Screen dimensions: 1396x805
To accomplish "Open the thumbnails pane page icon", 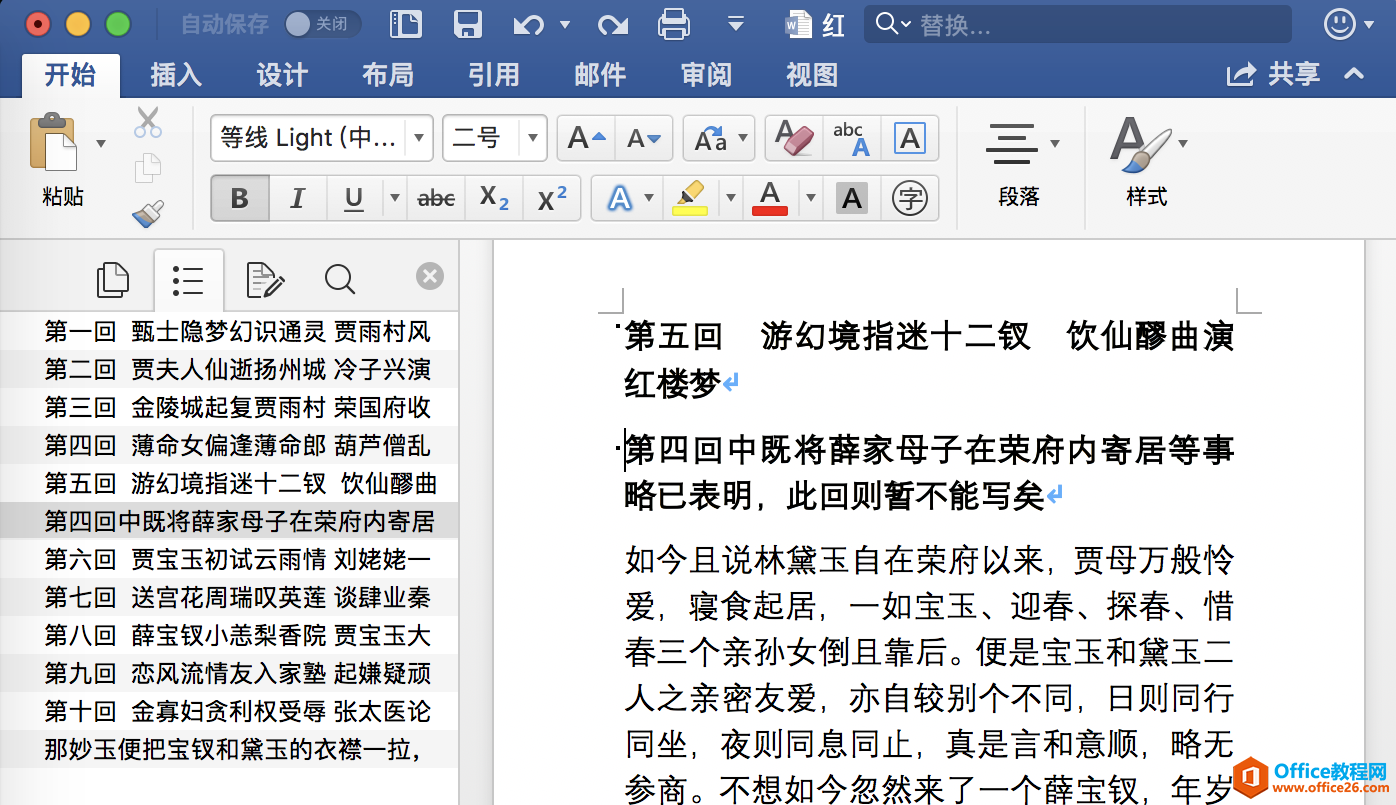I will [113, 281].
